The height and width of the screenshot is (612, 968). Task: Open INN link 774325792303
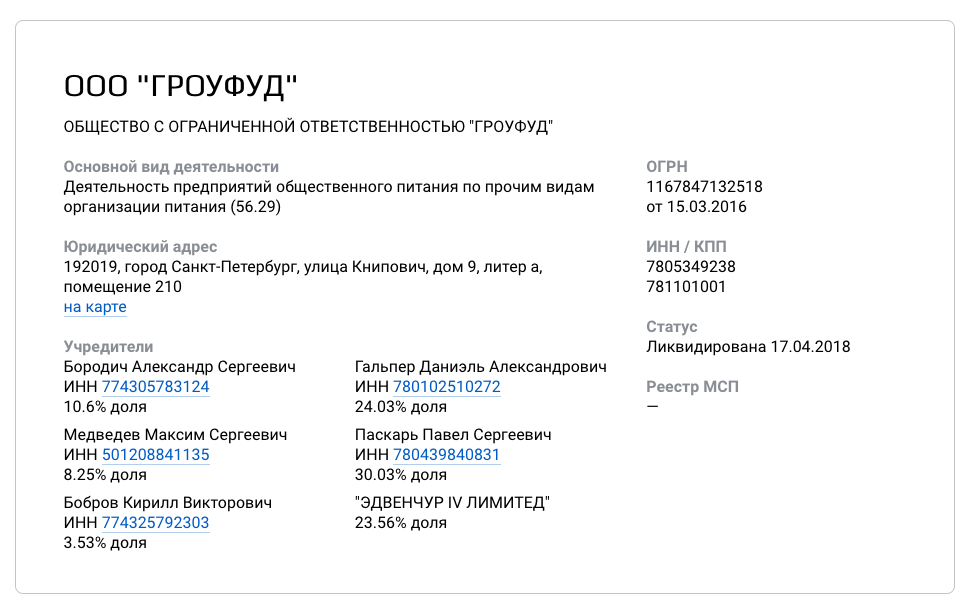[x=156, y=522]
